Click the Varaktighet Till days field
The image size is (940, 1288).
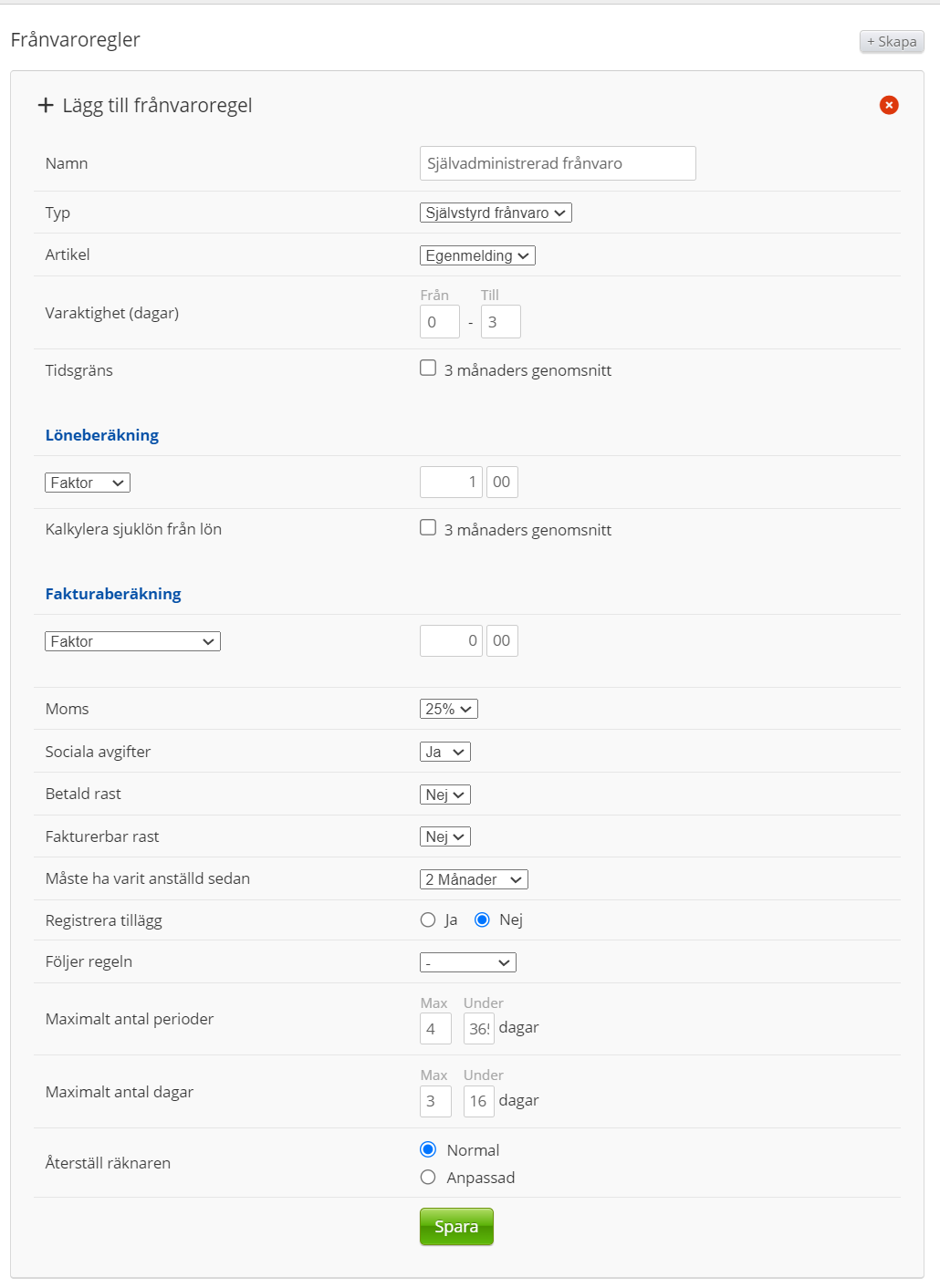pos(500,322)
